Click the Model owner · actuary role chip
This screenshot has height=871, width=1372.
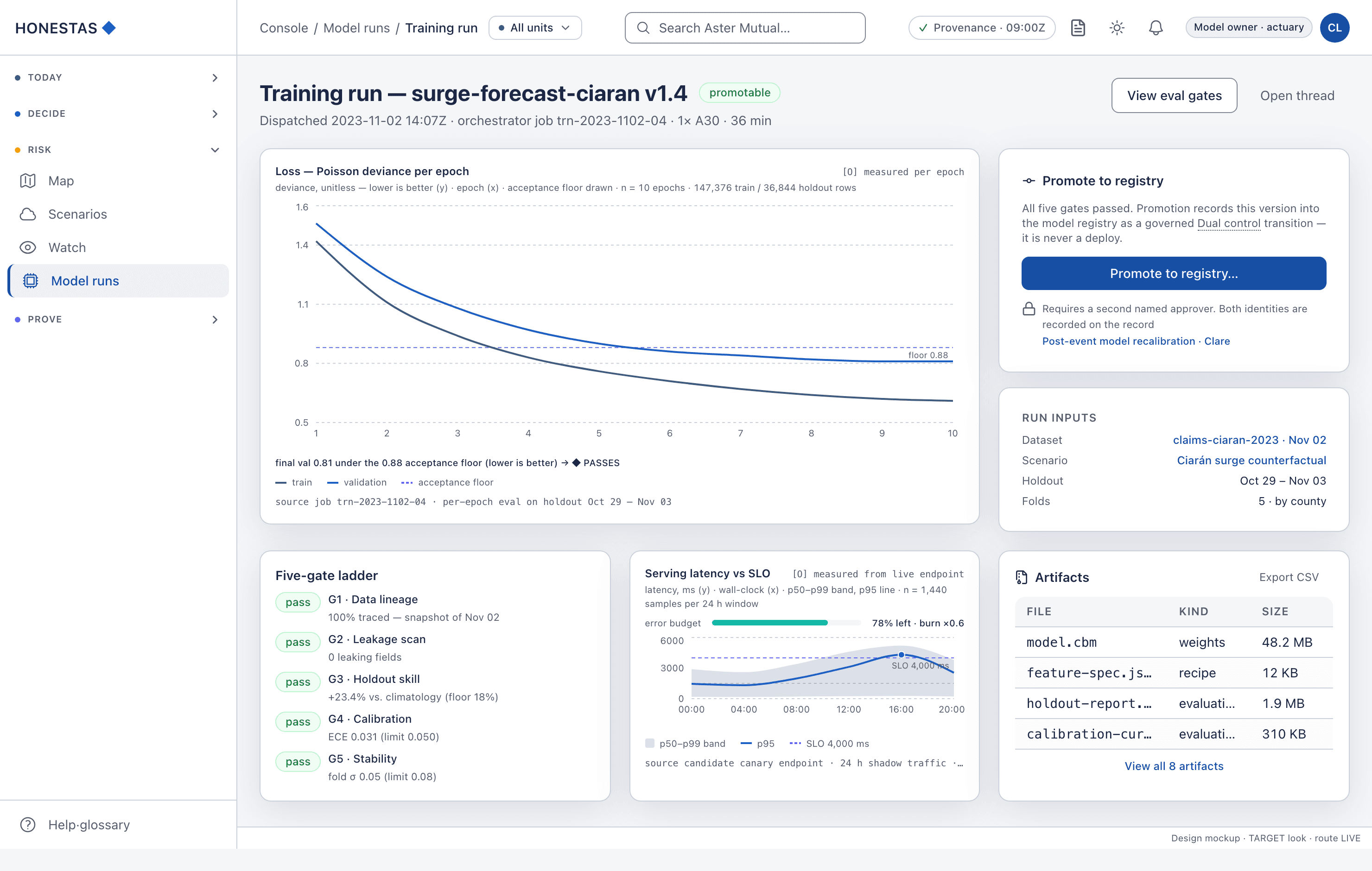click(x=1248, y=27)
